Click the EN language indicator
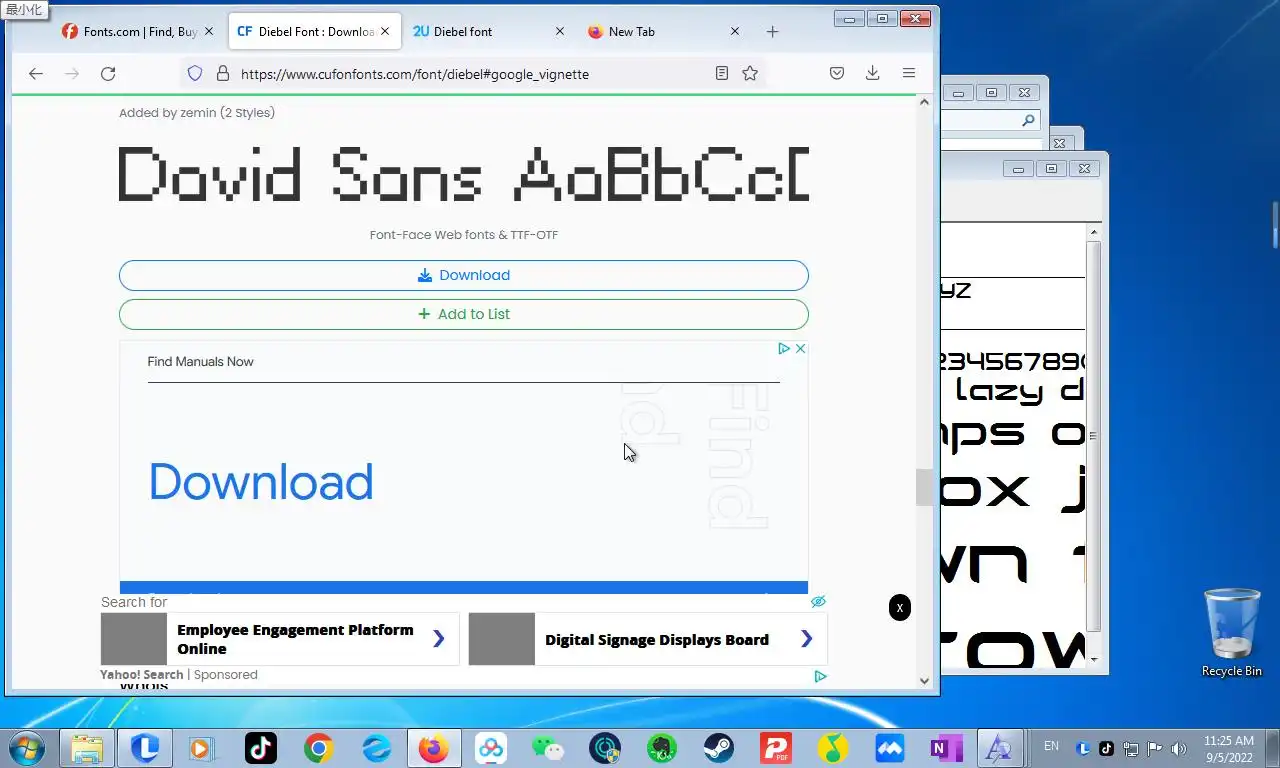Viewport: 1280px width, 768px height. [x=1051, y=746]
